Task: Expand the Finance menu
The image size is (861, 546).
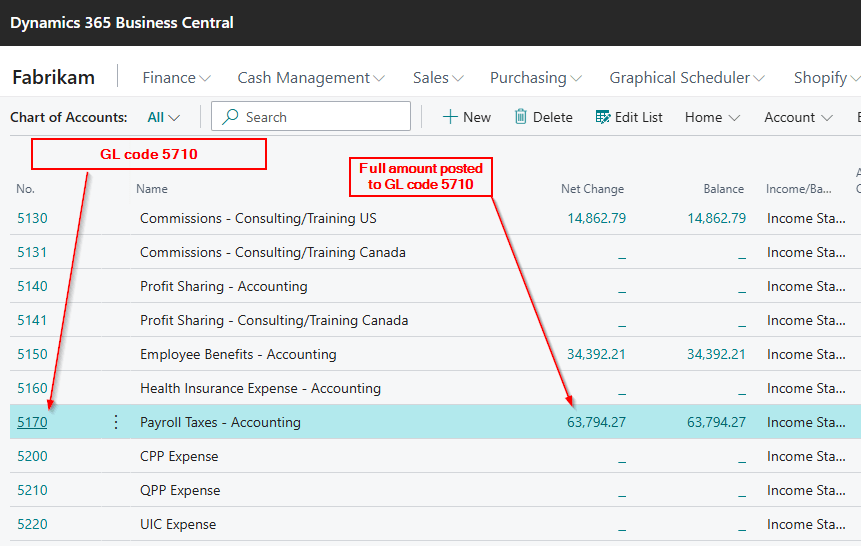Action: [176, 77]
